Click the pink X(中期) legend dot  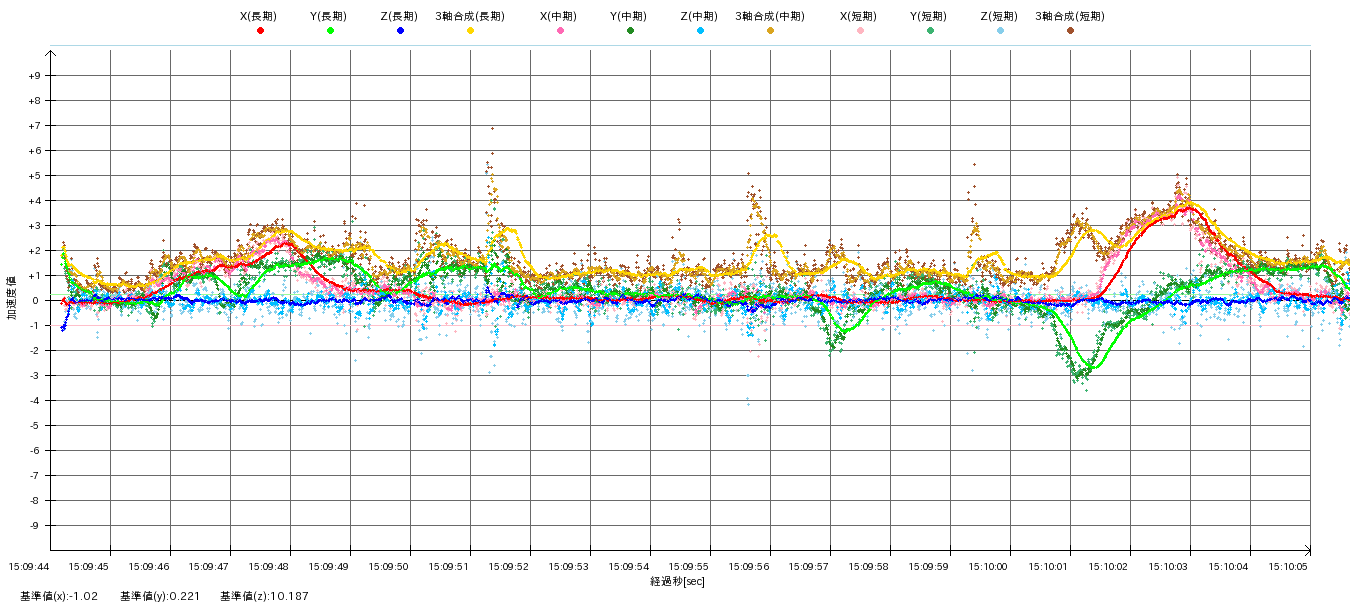560,31
